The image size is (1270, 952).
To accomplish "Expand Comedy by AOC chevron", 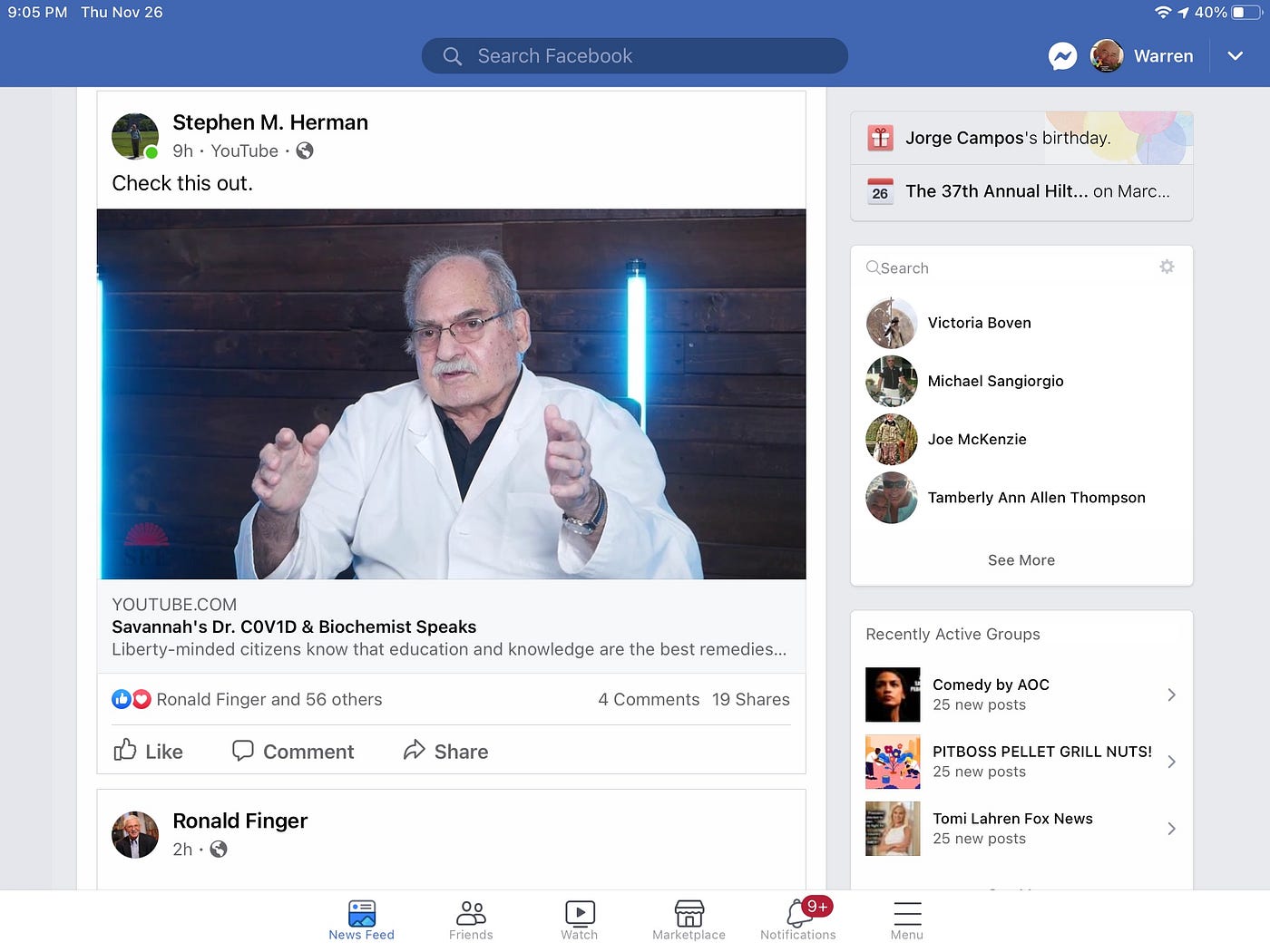I will (1171, 695).
